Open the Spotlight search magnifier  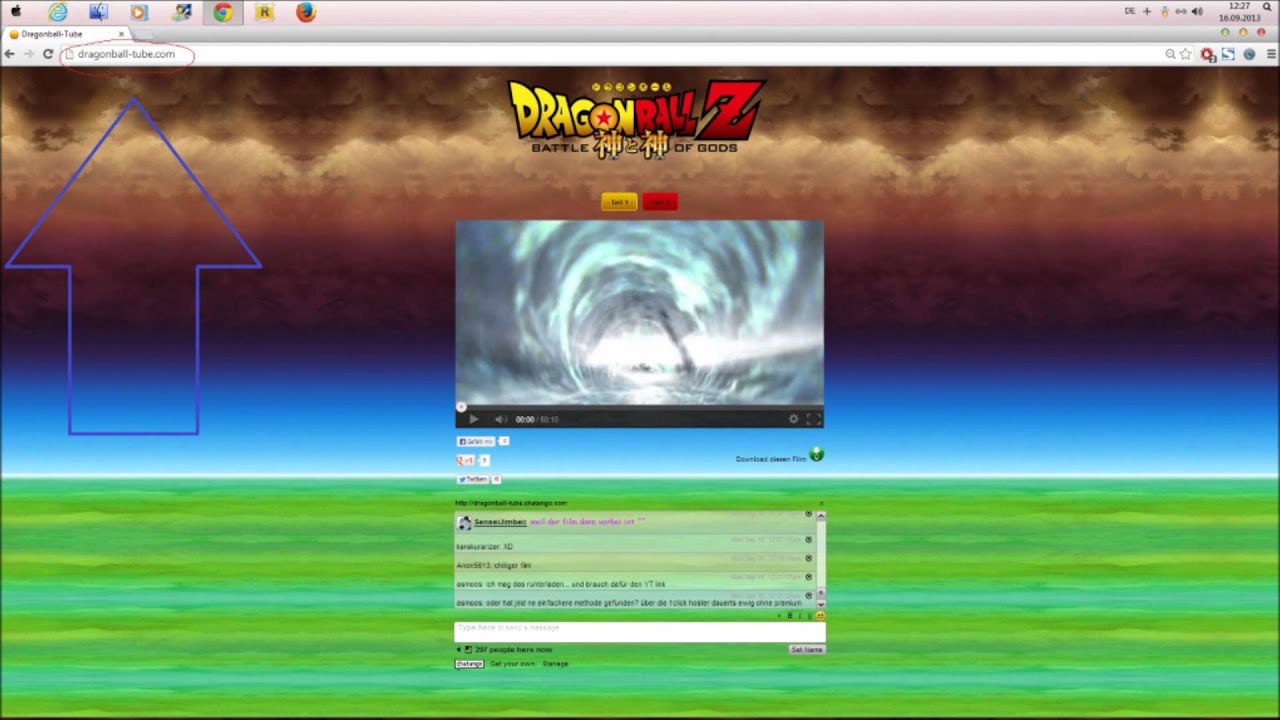1267,6
